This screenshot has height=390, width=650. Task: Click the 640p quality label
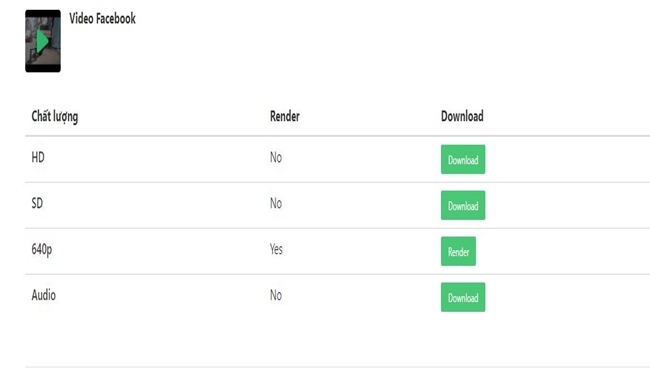(41, 250)
